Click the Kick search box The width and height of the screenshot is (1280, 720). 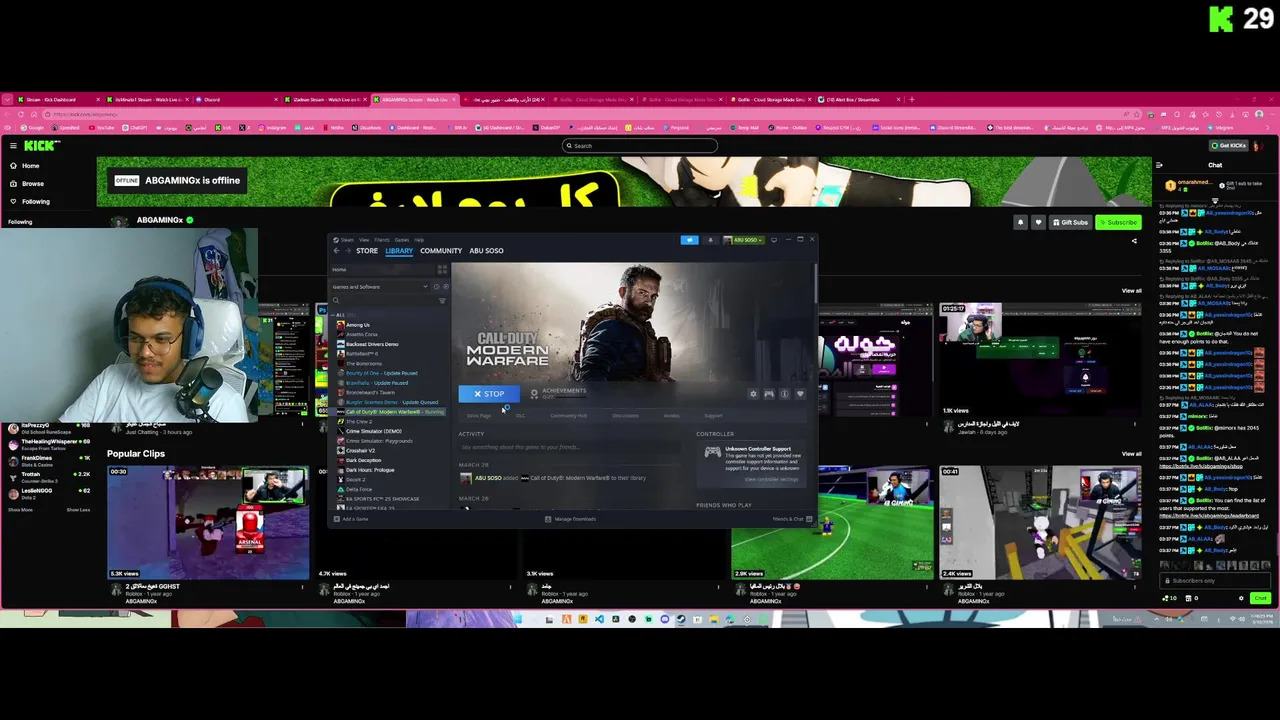pos(639,146)
